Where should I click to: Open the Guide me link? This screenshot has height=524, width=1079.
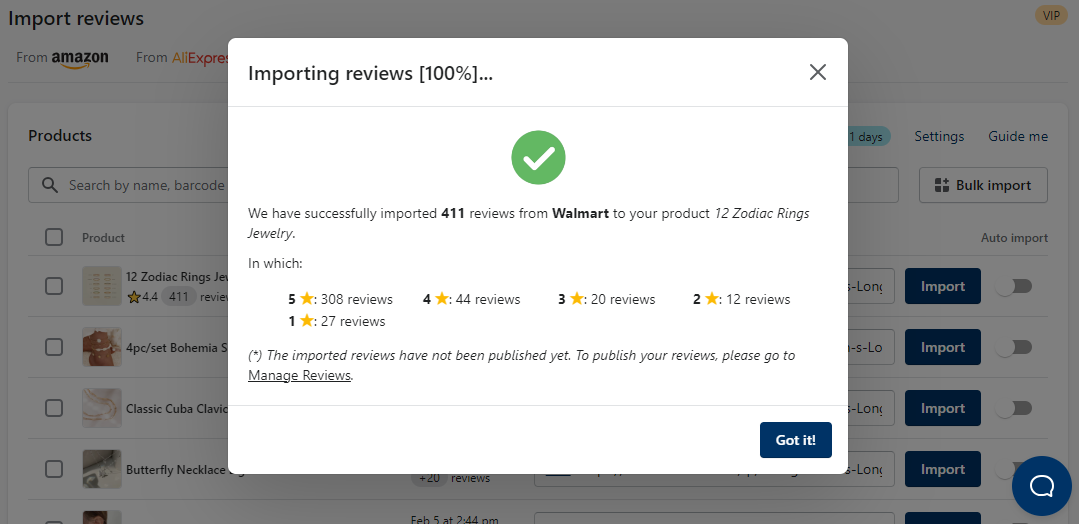1018,136
